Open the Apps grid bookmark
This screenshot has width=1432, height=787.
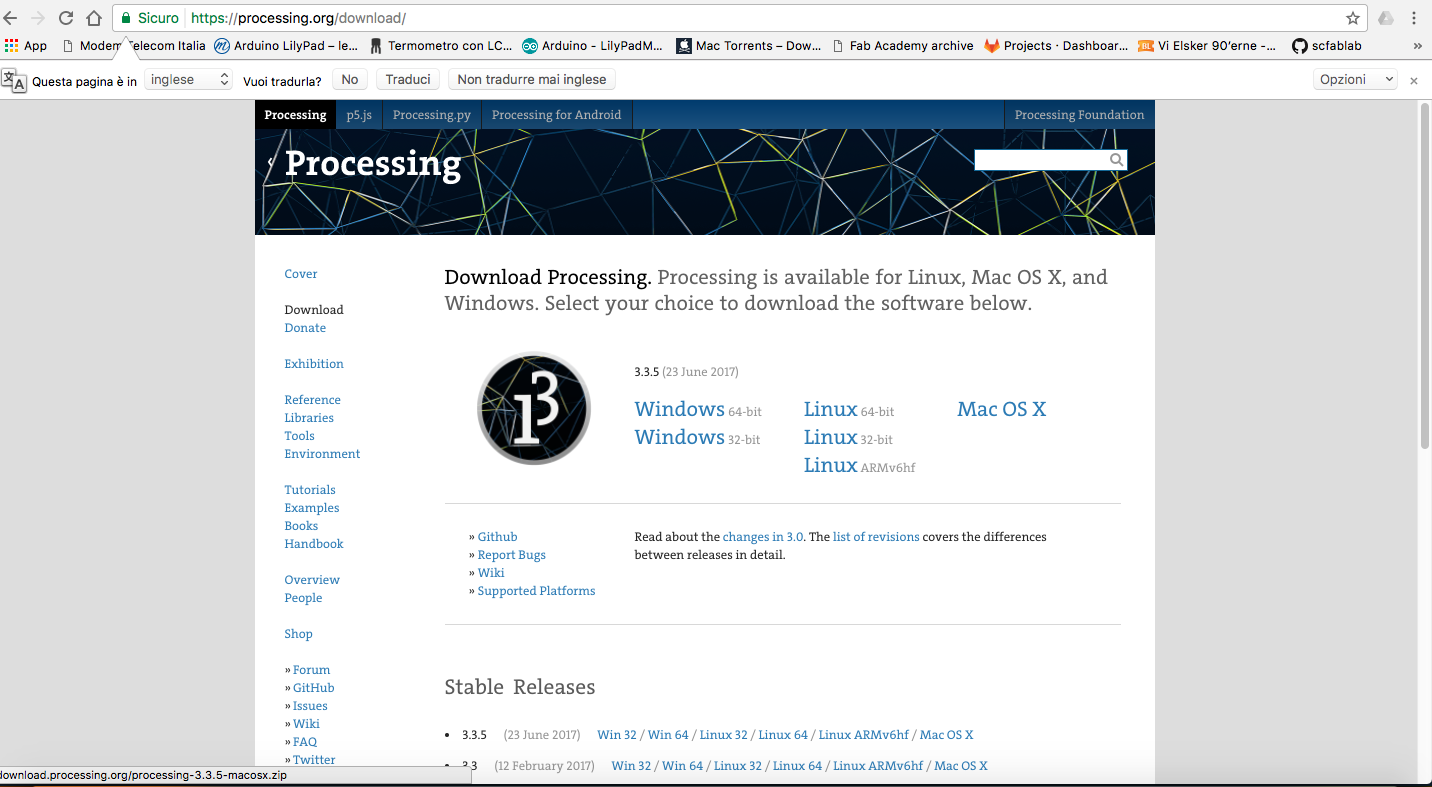tap(26, 46)
